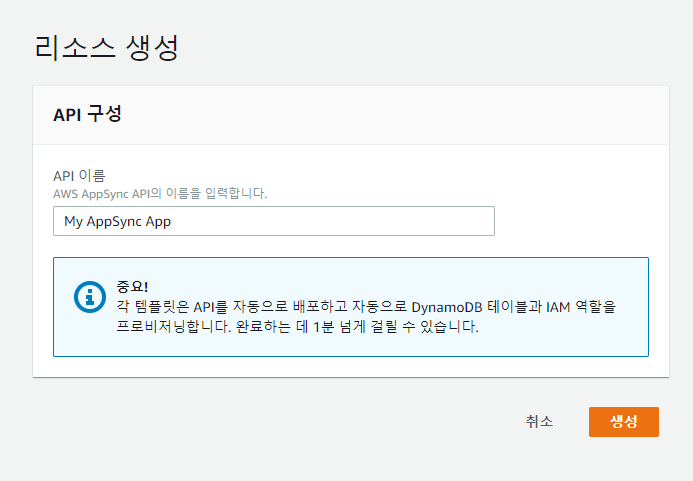Click the alert line mentioning DynamoDB 테이블과 IAM 역할
Screen dimensions: 693x481
point(366,306)
